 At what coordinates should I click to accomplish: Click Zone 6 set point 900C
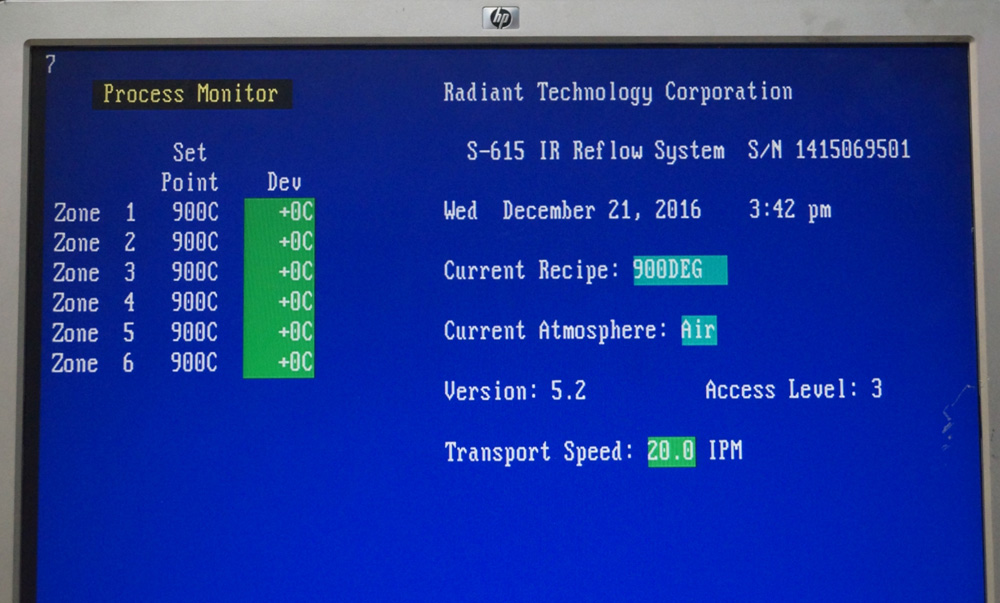[x=193, y=362]
